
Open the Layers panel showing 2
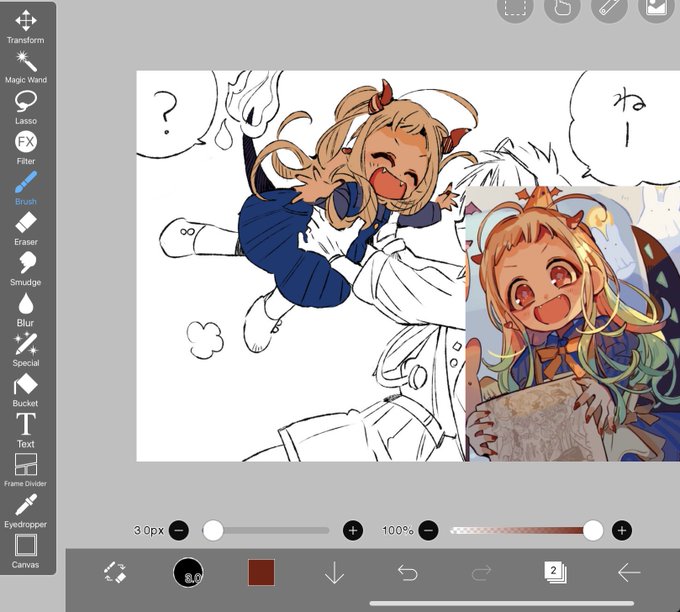click(x=555, y=573)
